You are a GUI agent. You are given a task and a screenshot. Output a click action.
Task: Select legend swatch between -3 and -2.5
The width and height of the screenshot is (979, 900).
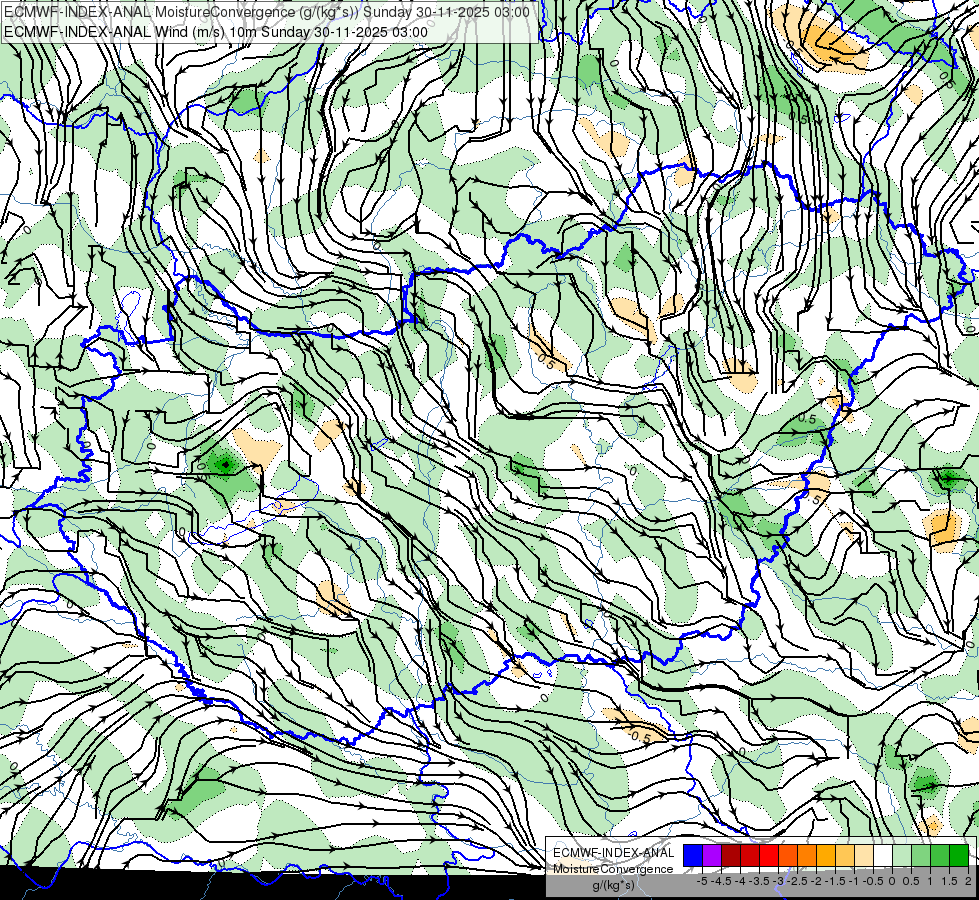pos(788,855)
